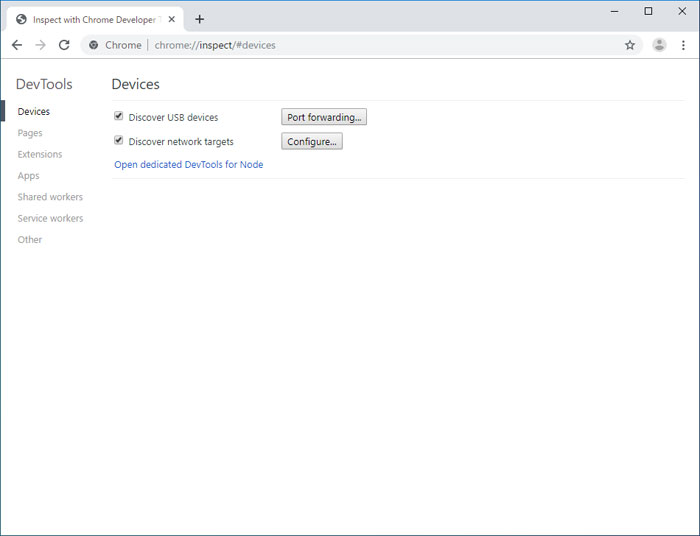This screenshot has width=700, height=536.
Task: Open the user profile avatar menu
Action: point(659,45)
